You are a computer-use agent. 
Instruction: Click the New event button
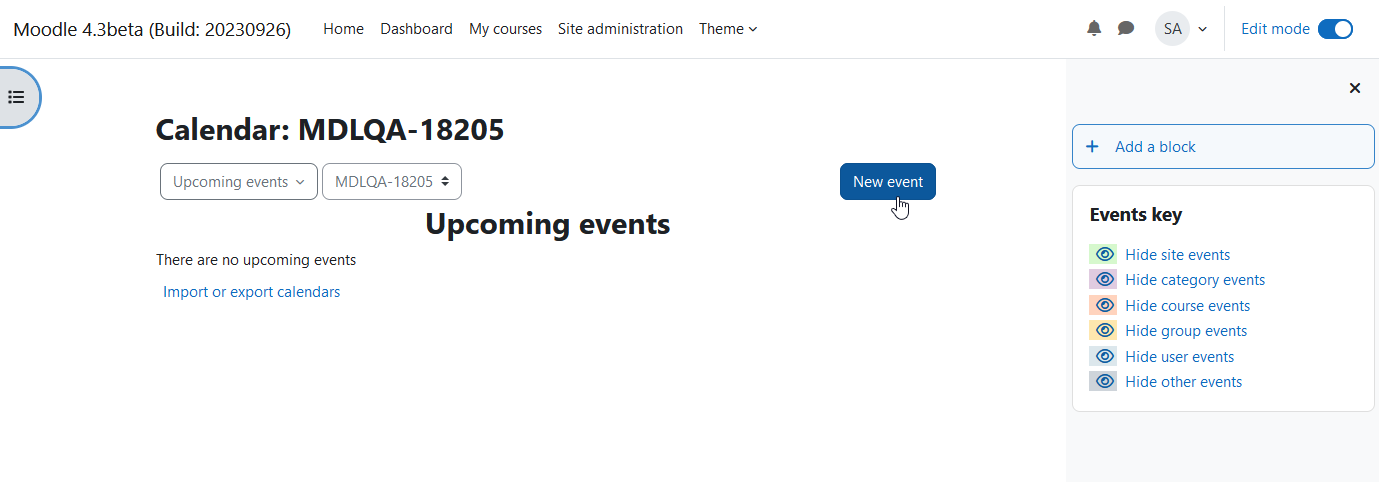888,182
